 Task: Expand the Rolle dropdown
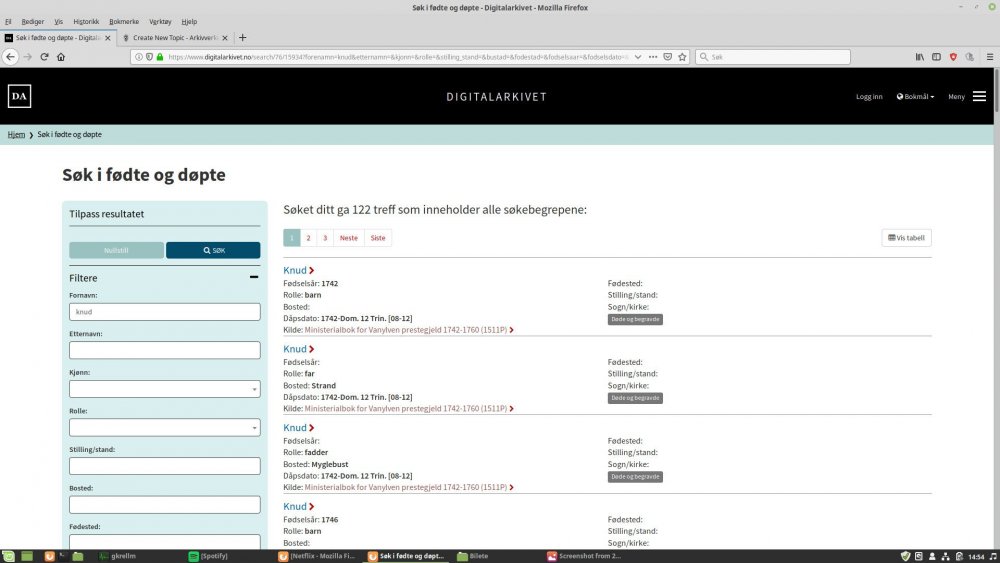tap(164, 428)
